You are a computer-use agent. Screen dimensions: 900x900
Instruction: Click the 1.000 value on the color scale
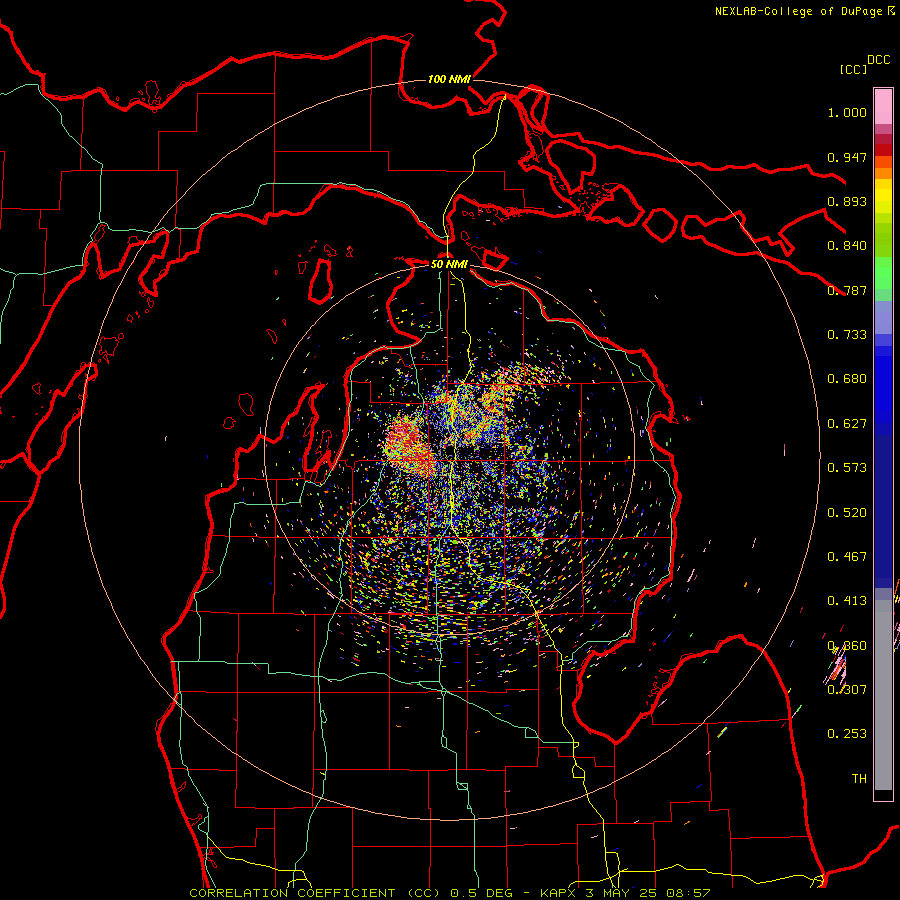coord(847,112)
